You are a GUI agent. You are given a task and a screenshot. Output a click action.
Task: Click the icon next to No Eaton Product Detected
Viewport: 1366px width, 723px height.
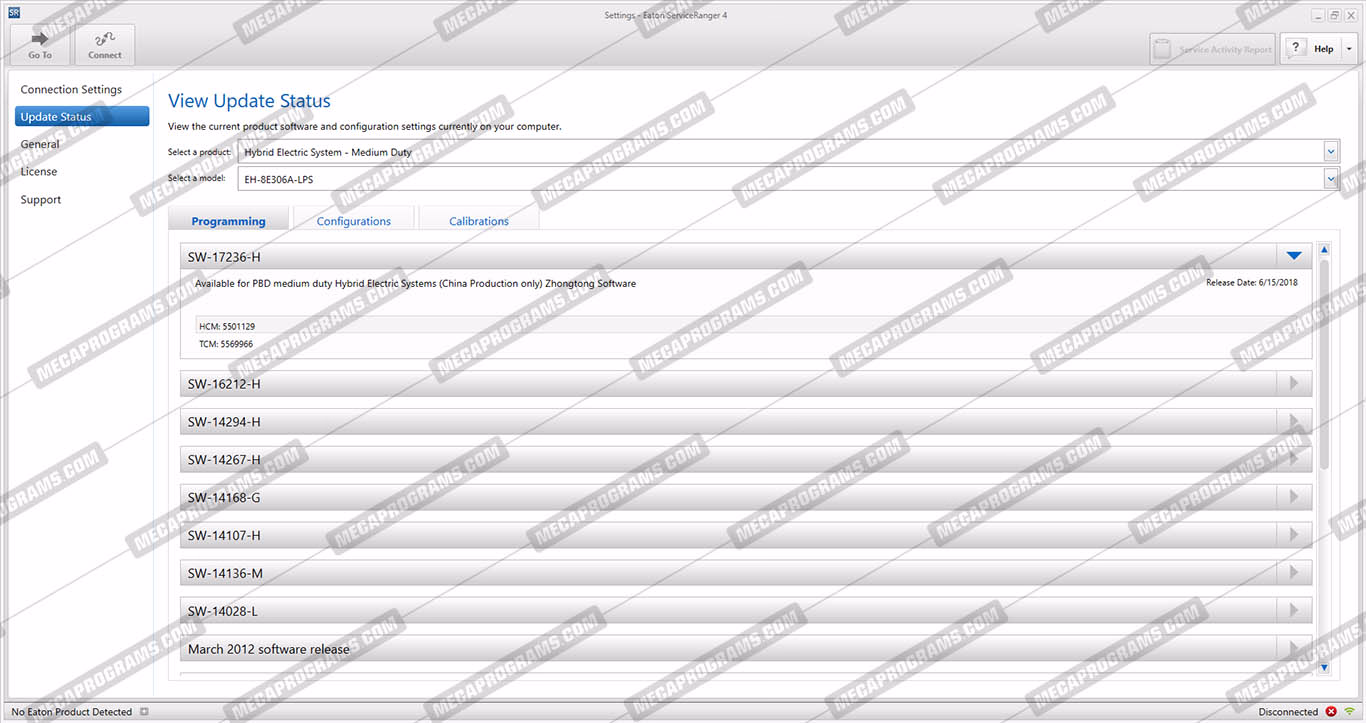click(x=144, y=712)
